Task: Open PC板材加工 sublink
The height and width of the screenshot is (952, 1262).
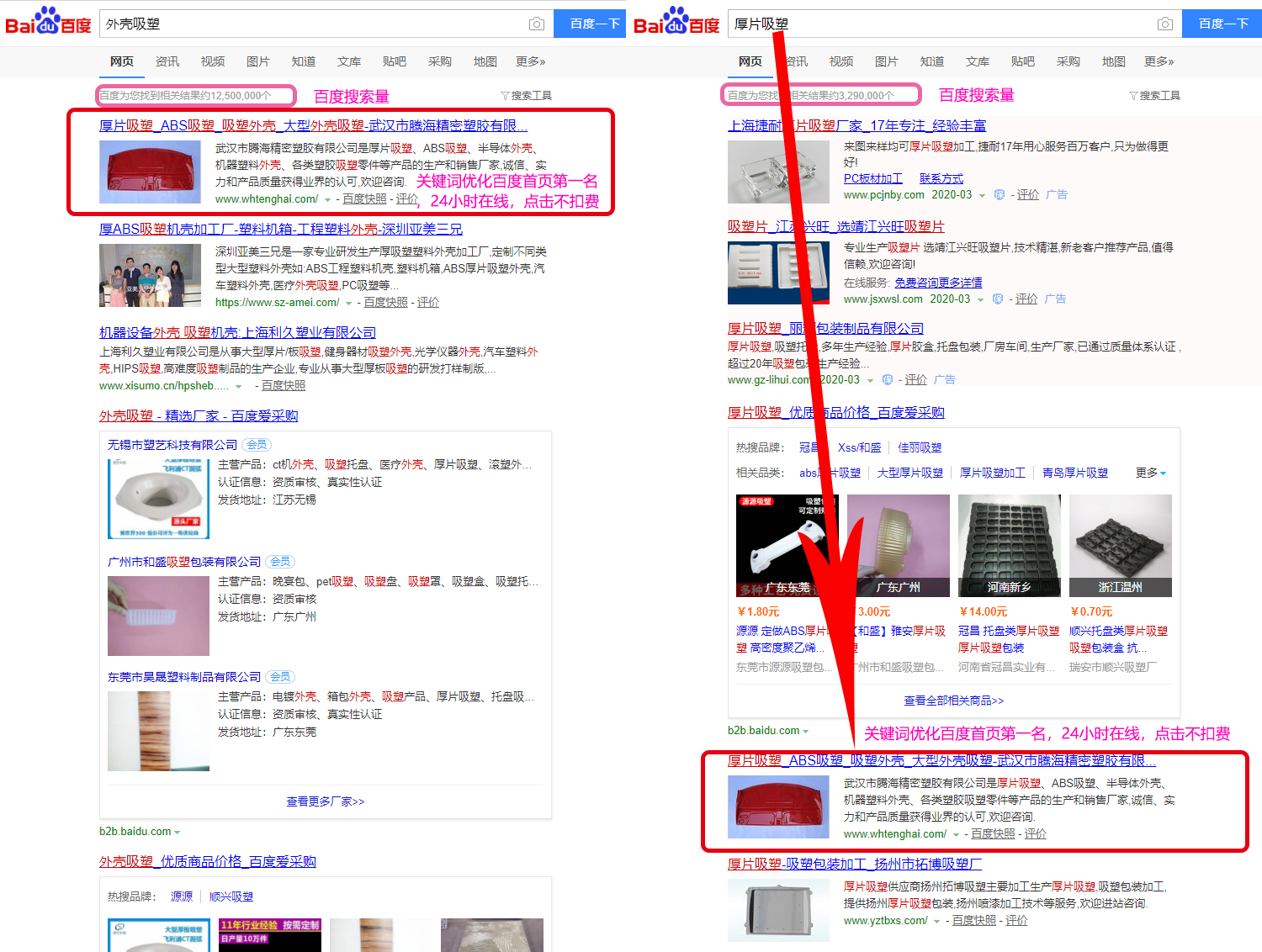Action: 873,178
